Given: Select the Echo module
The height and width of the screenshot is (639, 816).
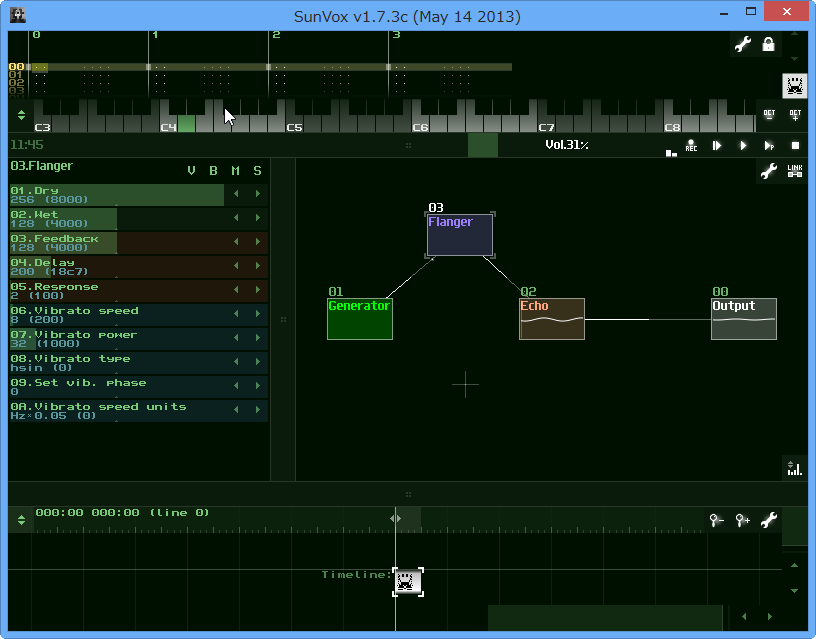Looking at the screenshot, I should (x=552, y=318).
